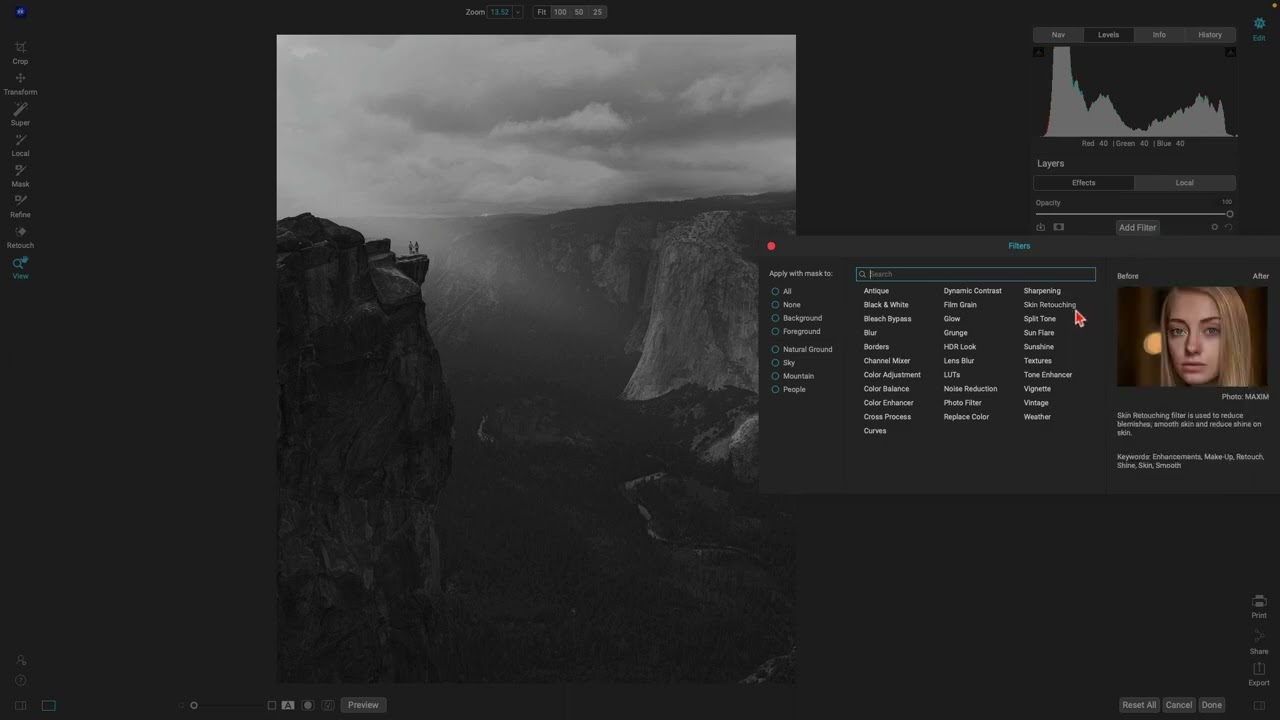Select the Mask tool
The width and height of the screenshot is (1280, 720).
pos(20,175)
